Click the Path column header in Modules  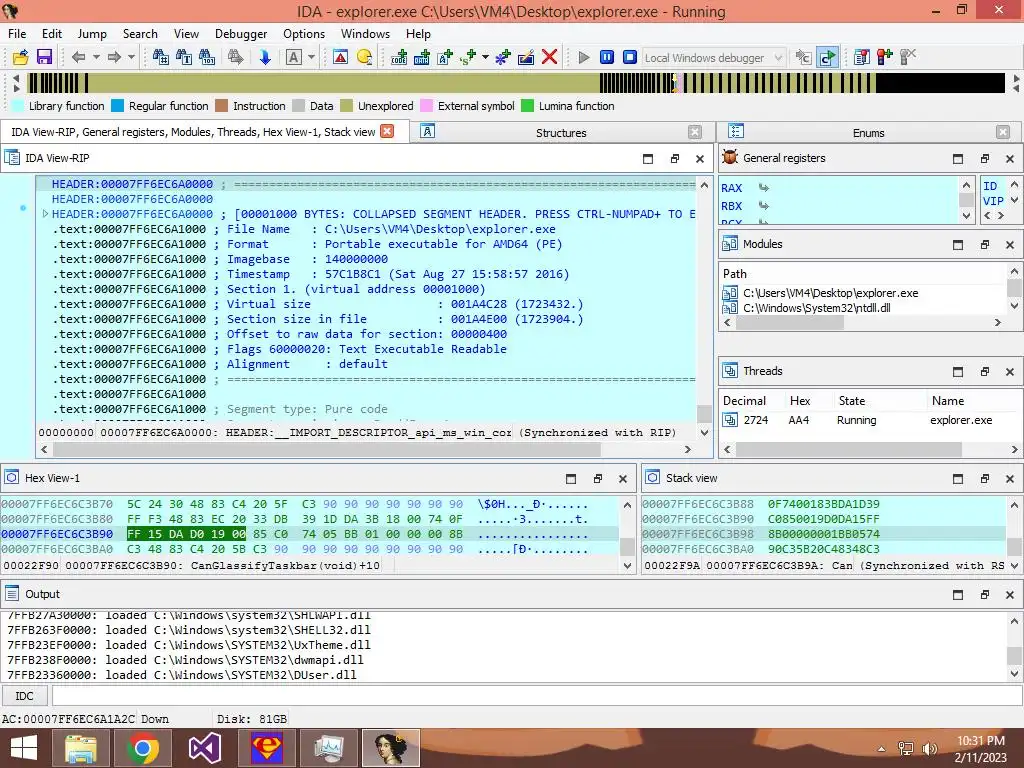click(x=735, y=274)
